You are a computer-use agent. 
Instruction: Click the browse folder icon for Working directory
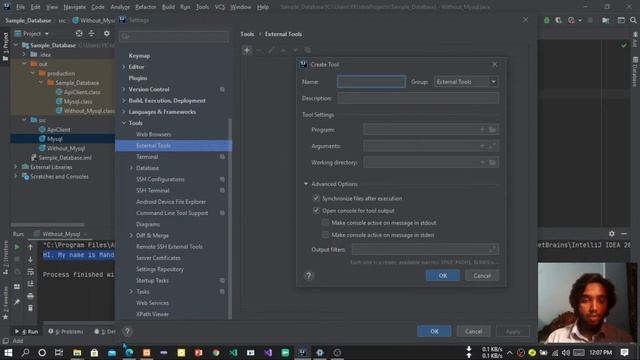pyautogui.click(x=492, y=162)
